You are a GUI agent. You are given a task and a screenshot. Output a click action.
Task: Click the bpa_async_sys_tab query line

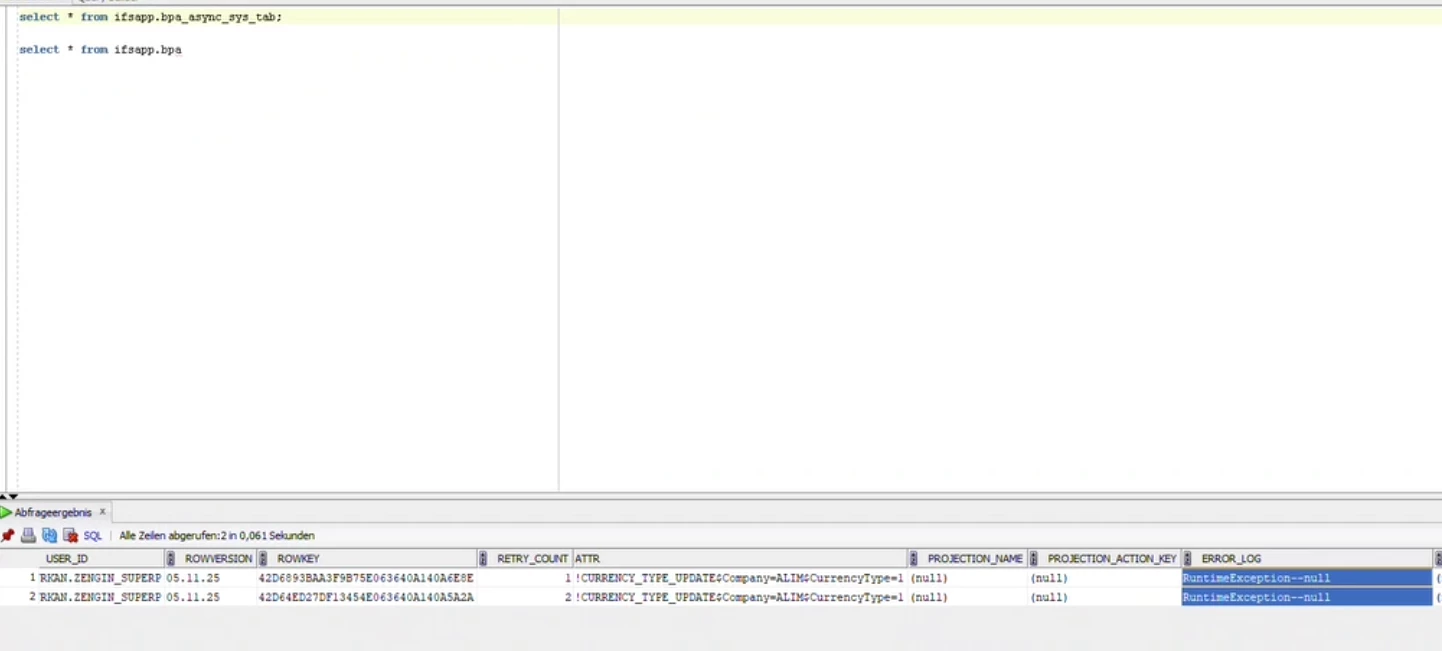click(x=151, y=17)
